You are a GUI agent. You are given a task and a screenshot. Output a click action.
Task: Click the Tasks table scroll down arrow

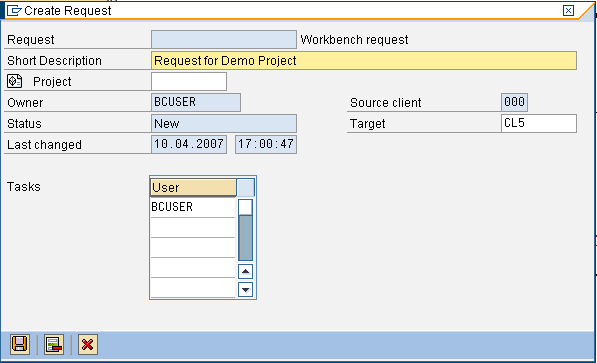click(246, 289)
